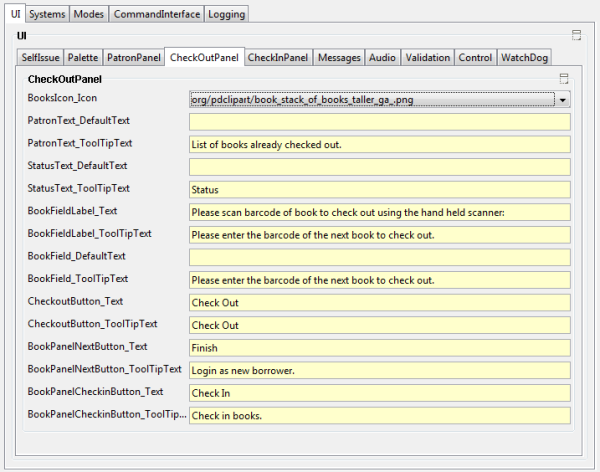Open the Validation sub-tab
The height and width of the screenshot is (472, 600).
click(428, 58)
